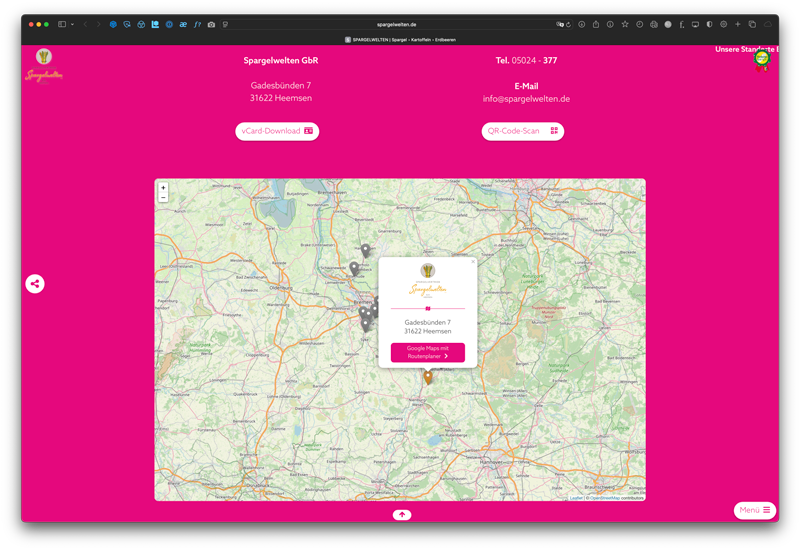Screen dimensions: 800x550
Task: Click the OpenStreetMap attribution link
Action: (604, 497)
